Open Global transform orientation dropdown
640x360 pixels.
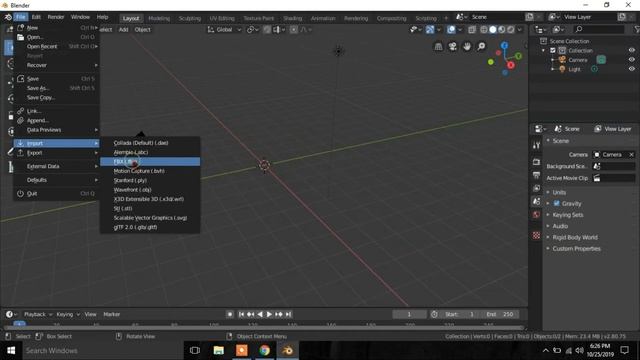pos(224,30)
